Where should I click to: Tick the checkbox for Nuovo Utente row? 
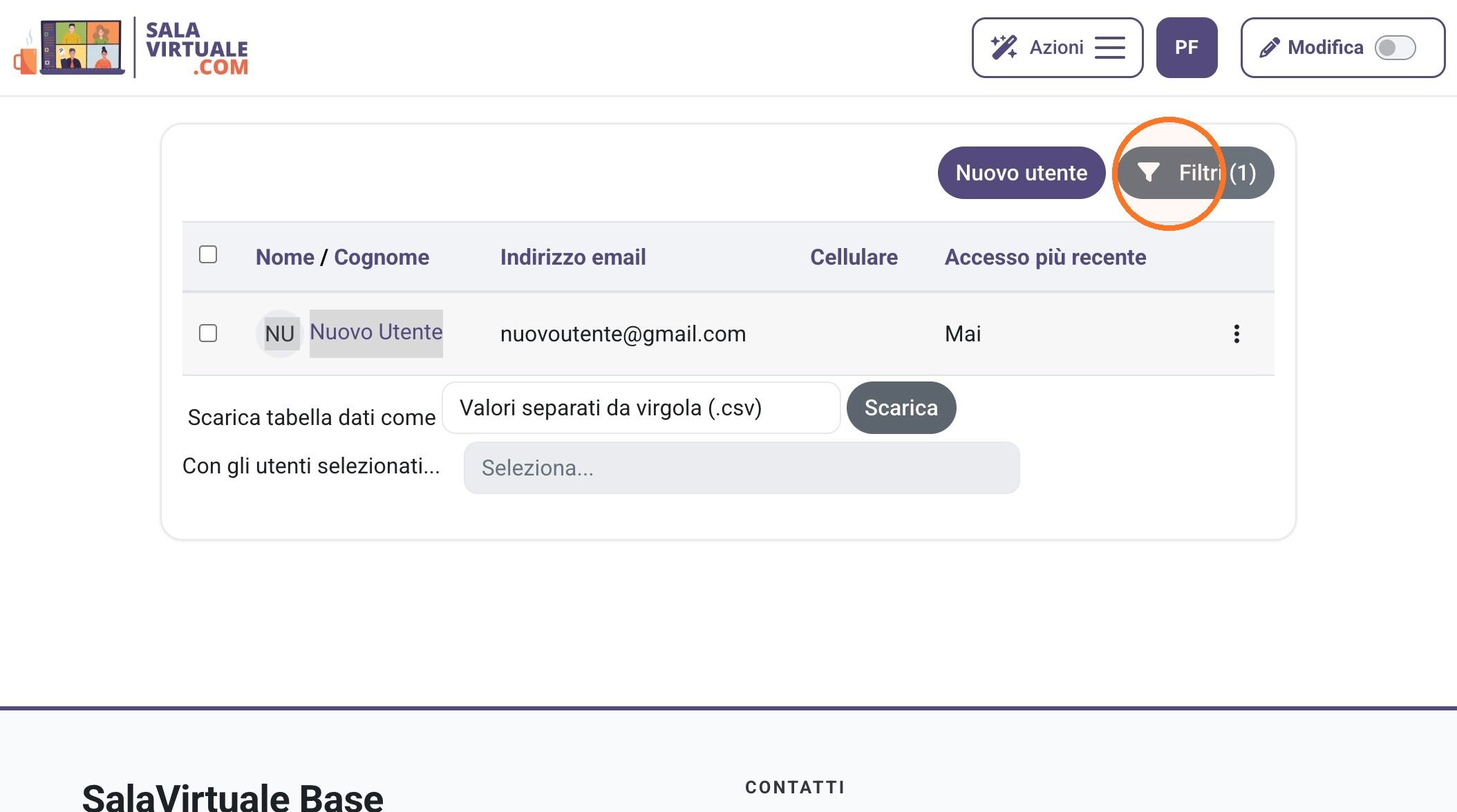click(208, 333)
